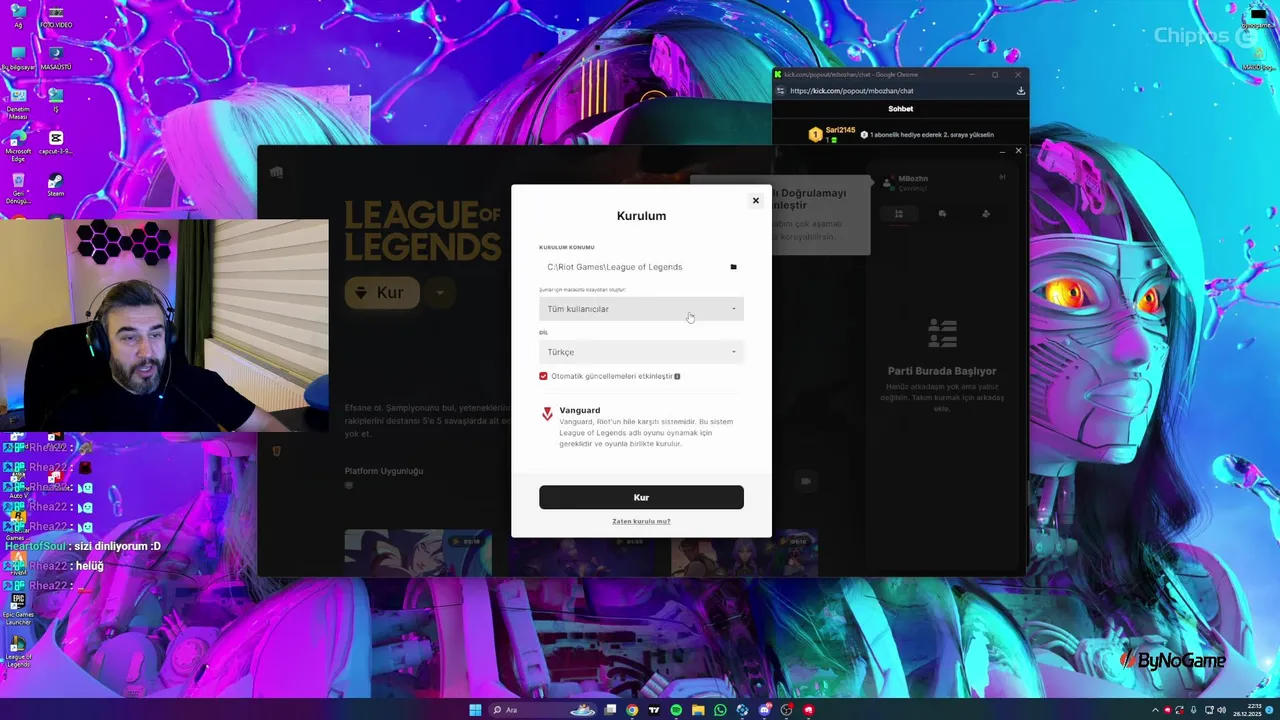Open Google Chrome from the taskbar

pyautogui.click(x=632, y=710)
